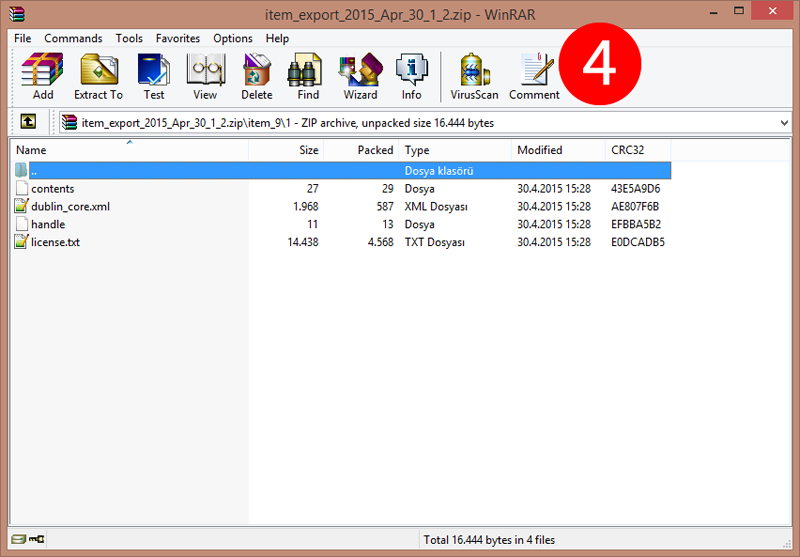Go up one level with the arrow icon
This screenshot has height=557, width=800.
point(28,122)
